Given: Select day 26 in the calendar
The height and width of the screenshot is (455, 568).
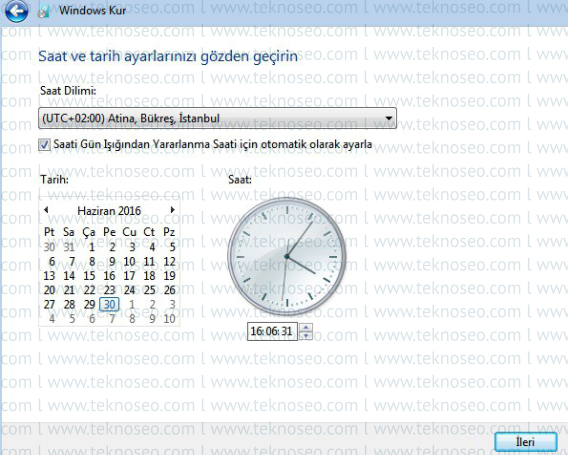Looking at the screenshot, I should click(x=169, y=290).
